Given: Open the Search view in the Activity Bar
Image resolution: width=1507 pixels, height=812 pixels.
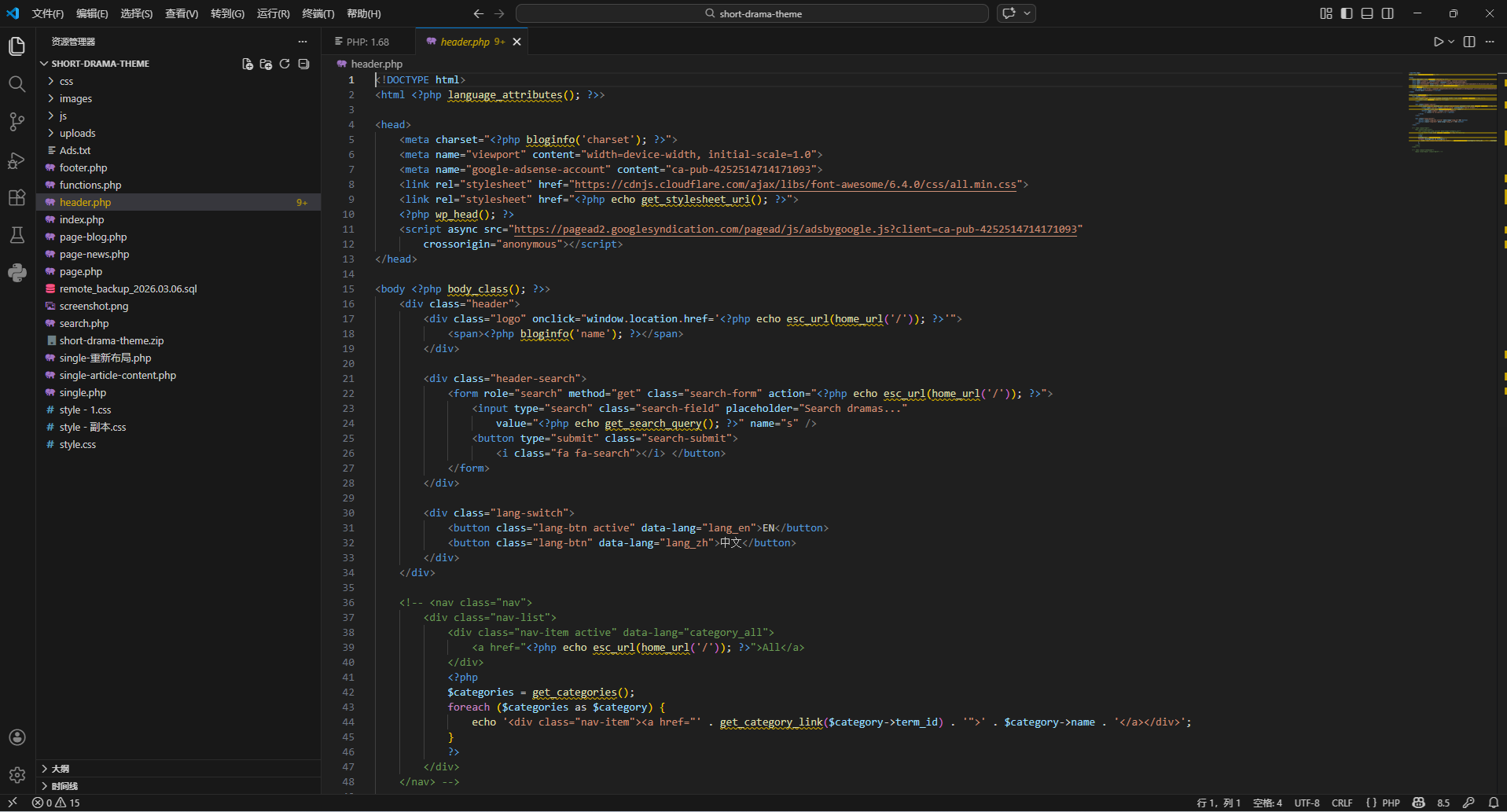Looking at the screenshot, I should (17, 84).
